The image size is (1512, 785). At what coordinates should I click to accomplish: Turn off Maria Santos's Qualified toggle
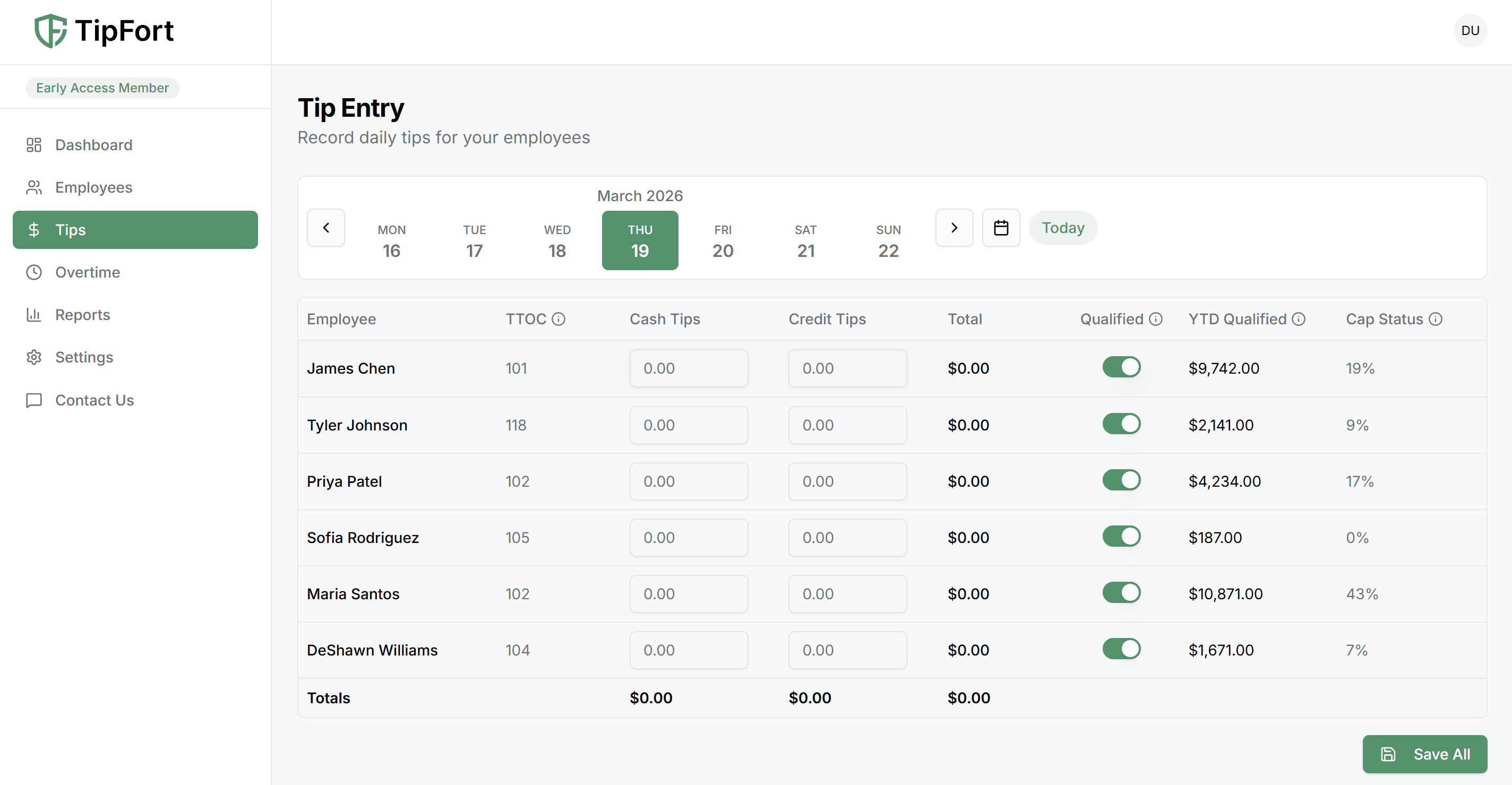(x=1122, y=592)
